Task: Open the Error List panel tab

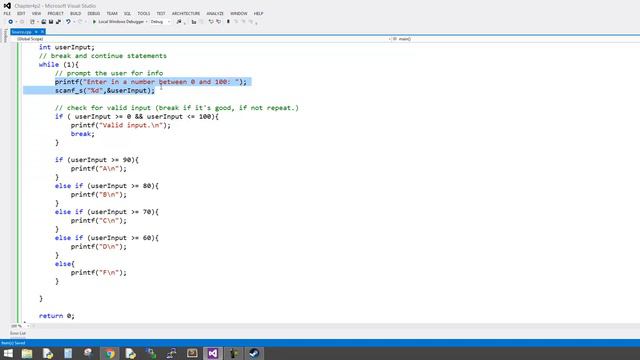Action: [x=18, y=333]
